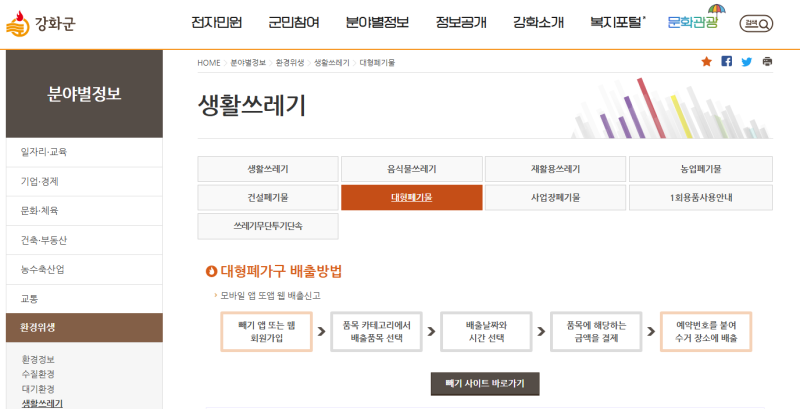The height and width of the screenshot is (409, 800).
Task: Open 기업·경제 sidebar item
Action: pyautogui.click(x=84, y=182)
